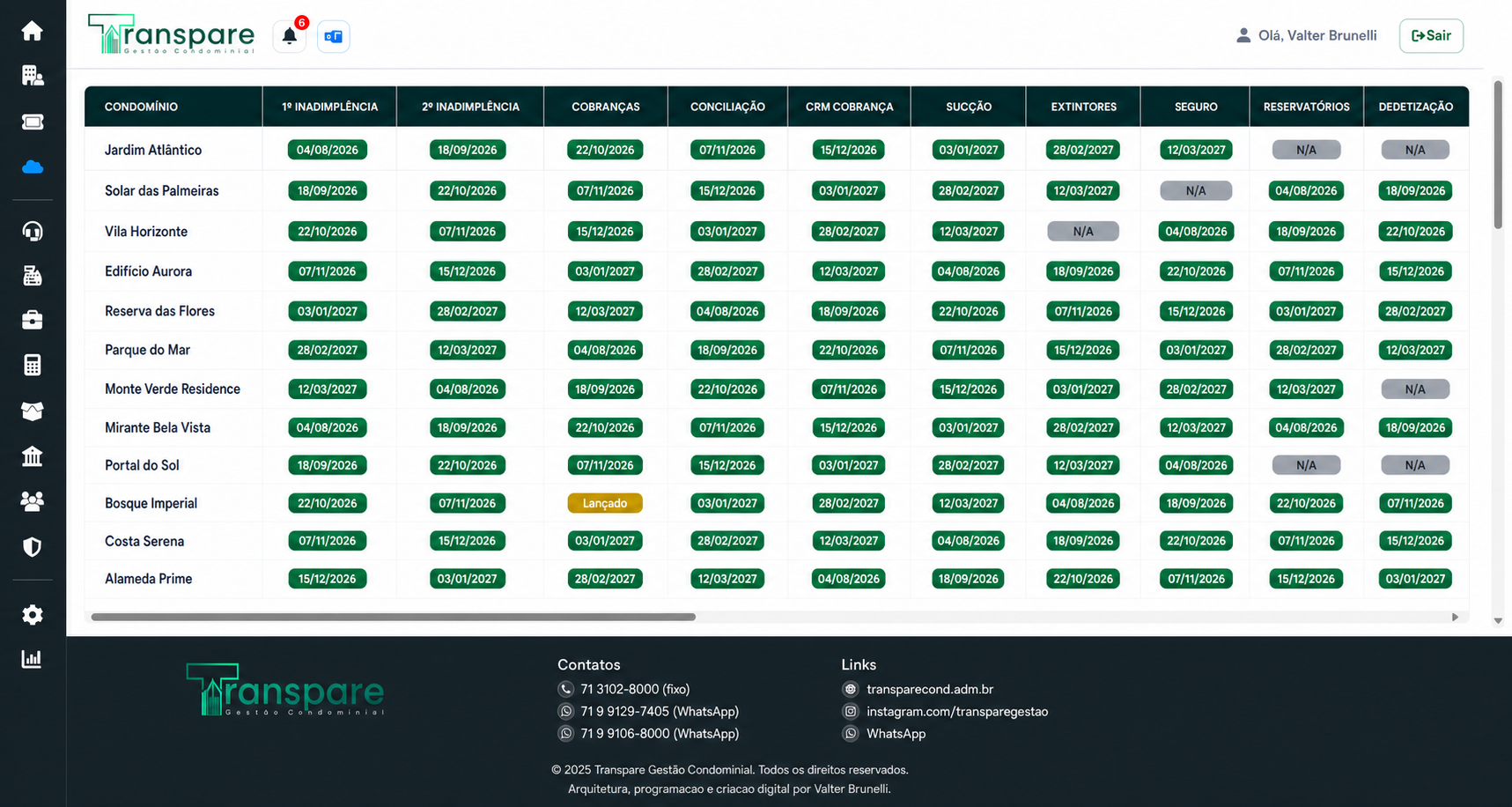Click the user avatar icon beside greeting

(1243, 35)
